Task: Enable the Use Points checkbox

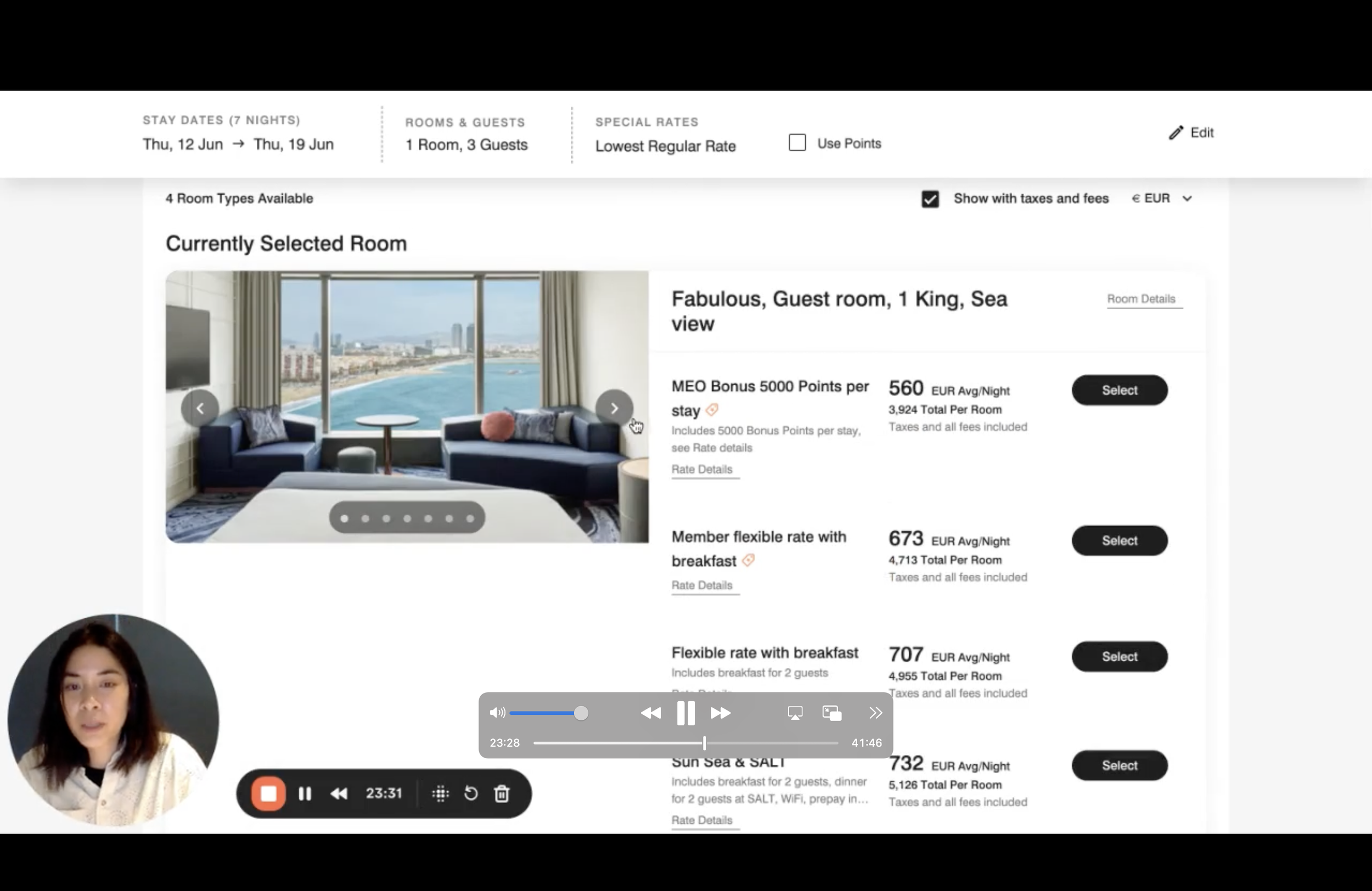Action: [x=797, y=143]
